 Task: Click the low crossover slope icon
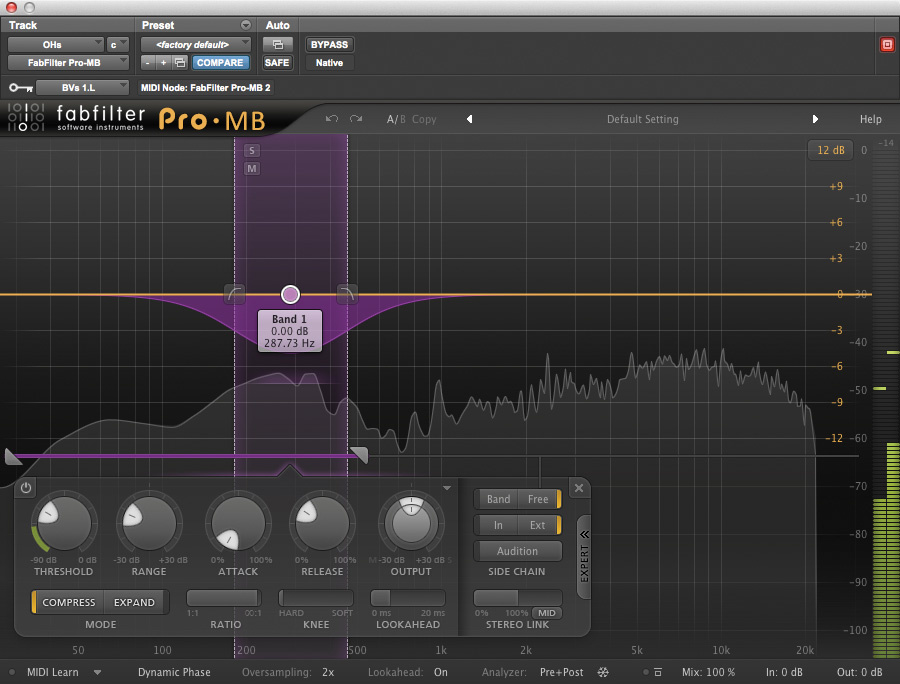(235, 294)
